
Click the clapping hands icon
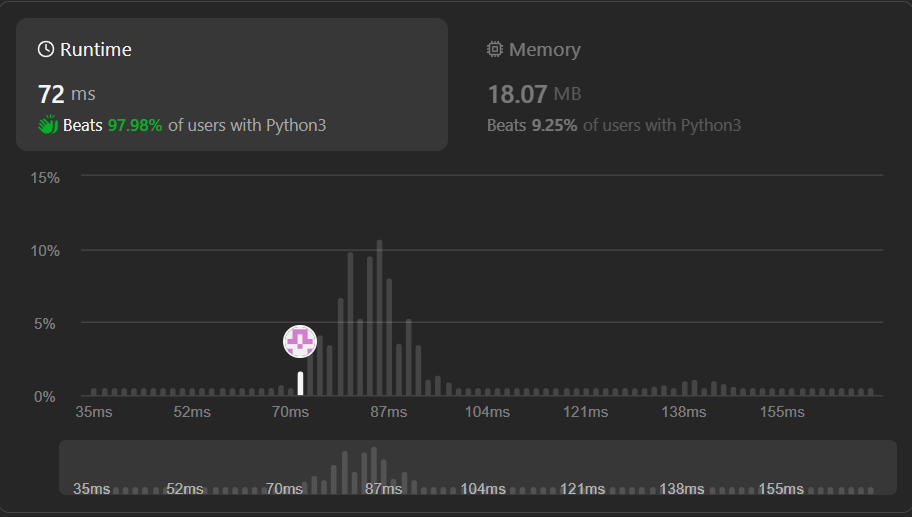47,125
